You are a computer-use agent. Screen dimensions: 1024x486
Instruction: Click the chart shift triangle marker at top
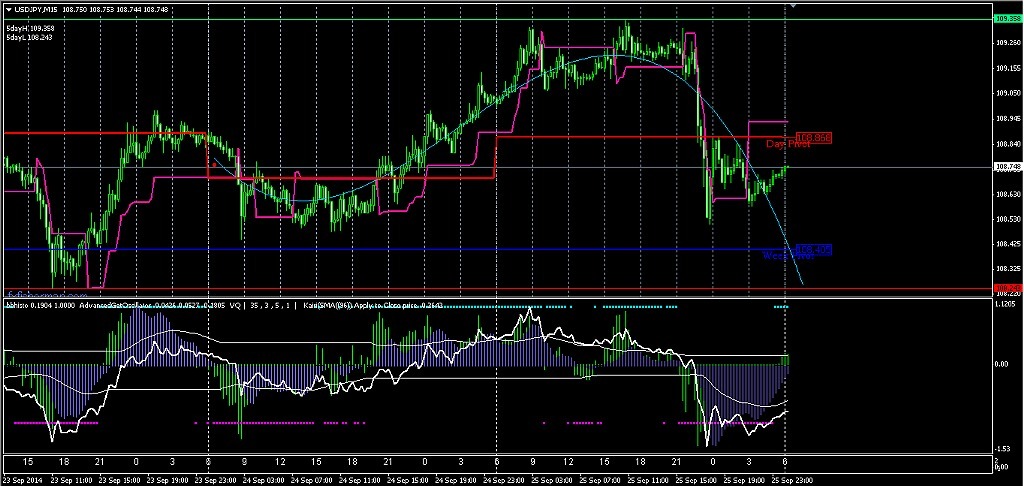pos(793,5)
